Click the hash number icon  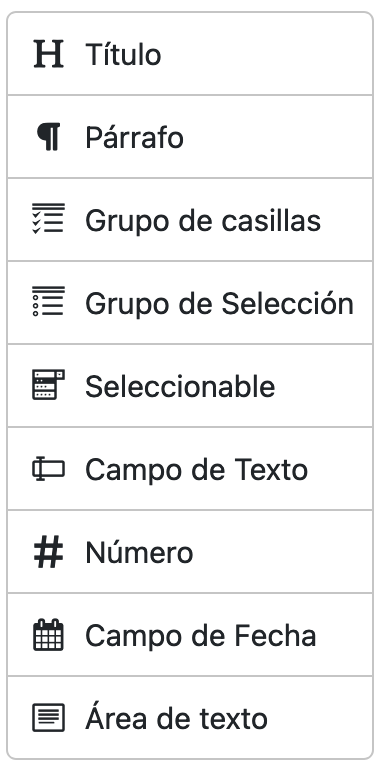pyautogui.click(x=48, y=552)
